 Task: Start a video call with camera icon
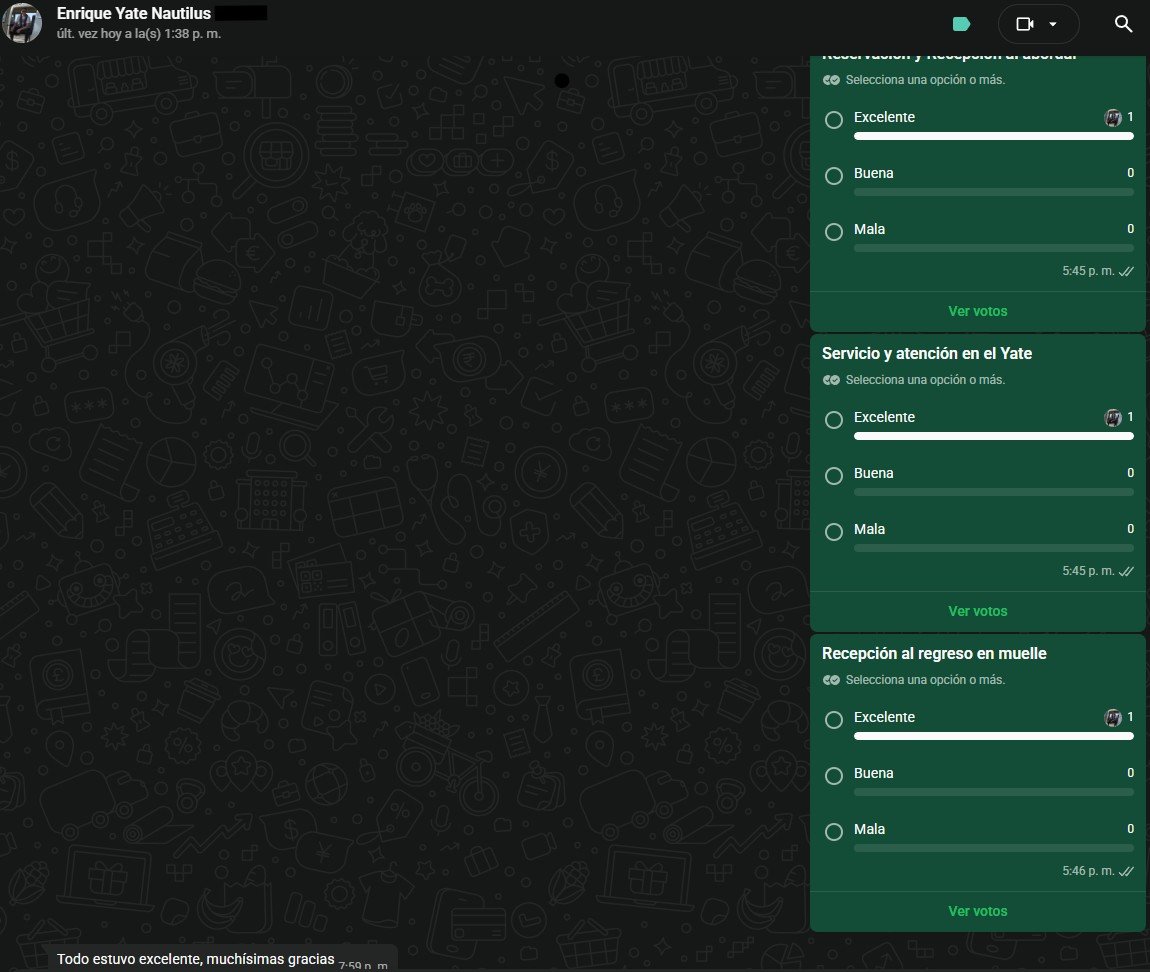pyautogui.click(x=1025, y=24)
